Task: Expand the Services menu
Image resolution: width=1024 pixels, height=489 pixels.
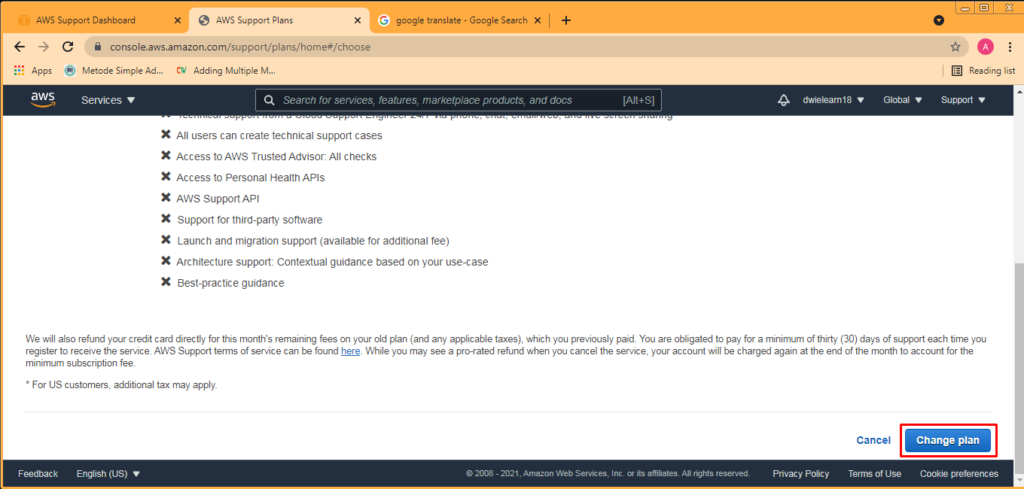Action: coord(108,101)
